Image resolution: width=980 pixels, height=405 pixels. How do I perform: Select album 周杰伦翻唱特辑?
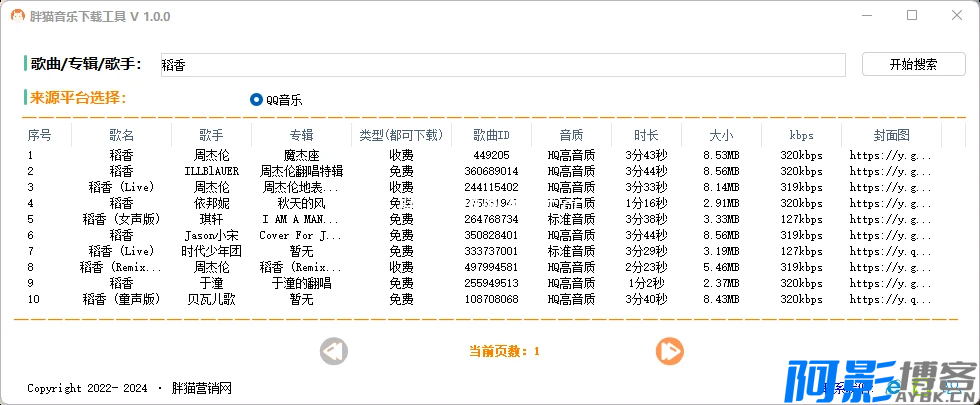(x=301, y=171)
